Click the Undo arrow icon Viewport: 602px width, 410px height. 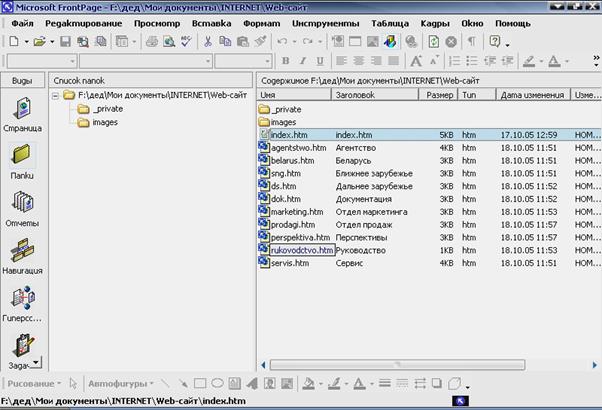pyautogui.click(x=282, y=41)
